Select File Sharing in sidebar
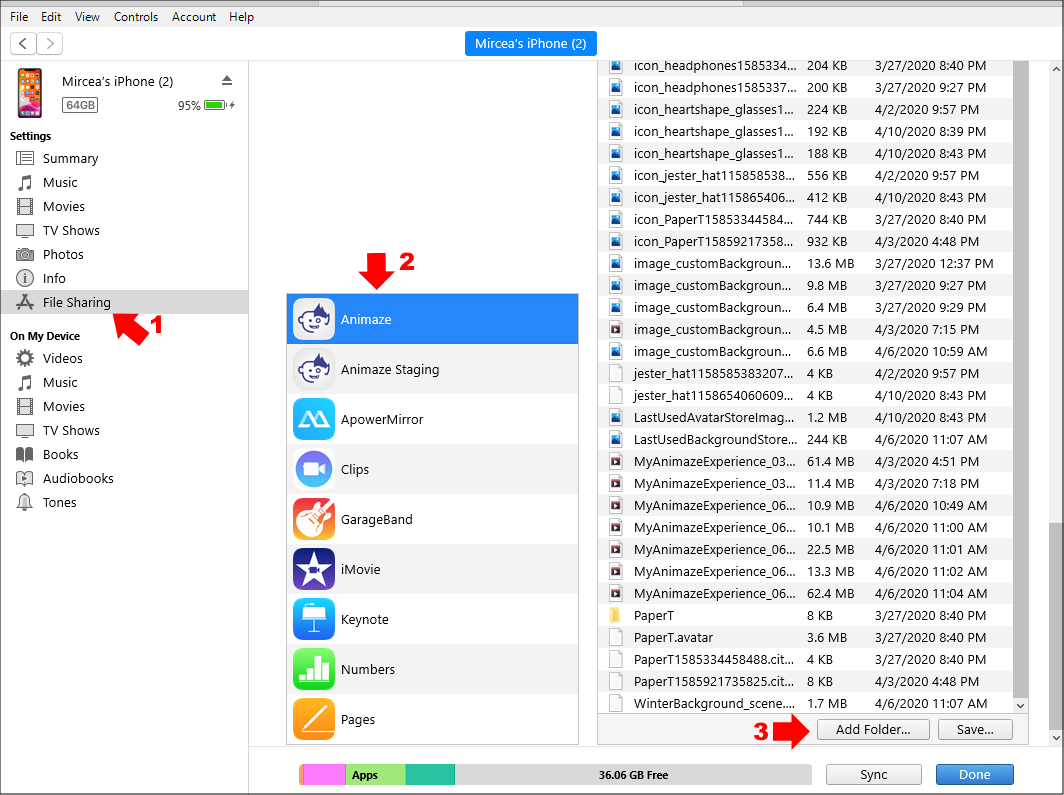Image resolution: width=1064 pixels, height=795 pixels. coord(124,302)
